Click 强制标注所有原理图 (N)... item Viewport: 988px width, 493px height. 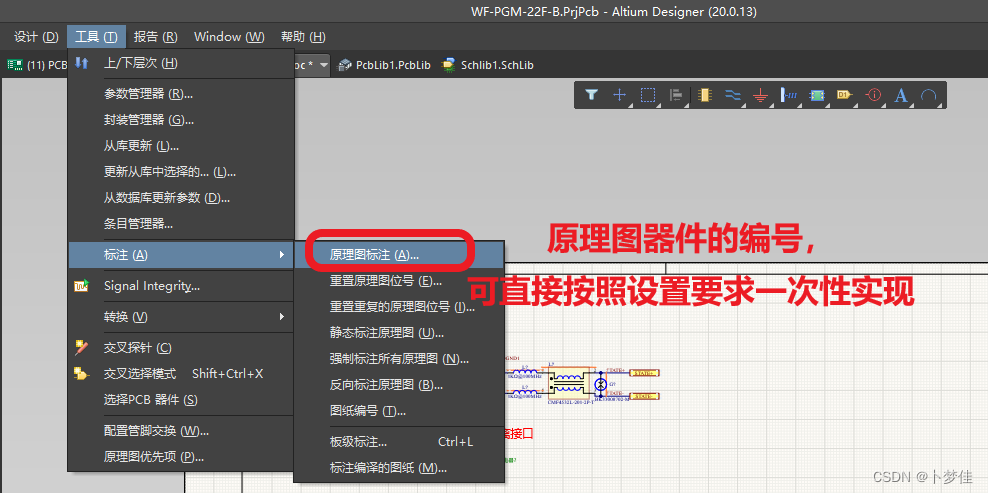pos(399,359)
